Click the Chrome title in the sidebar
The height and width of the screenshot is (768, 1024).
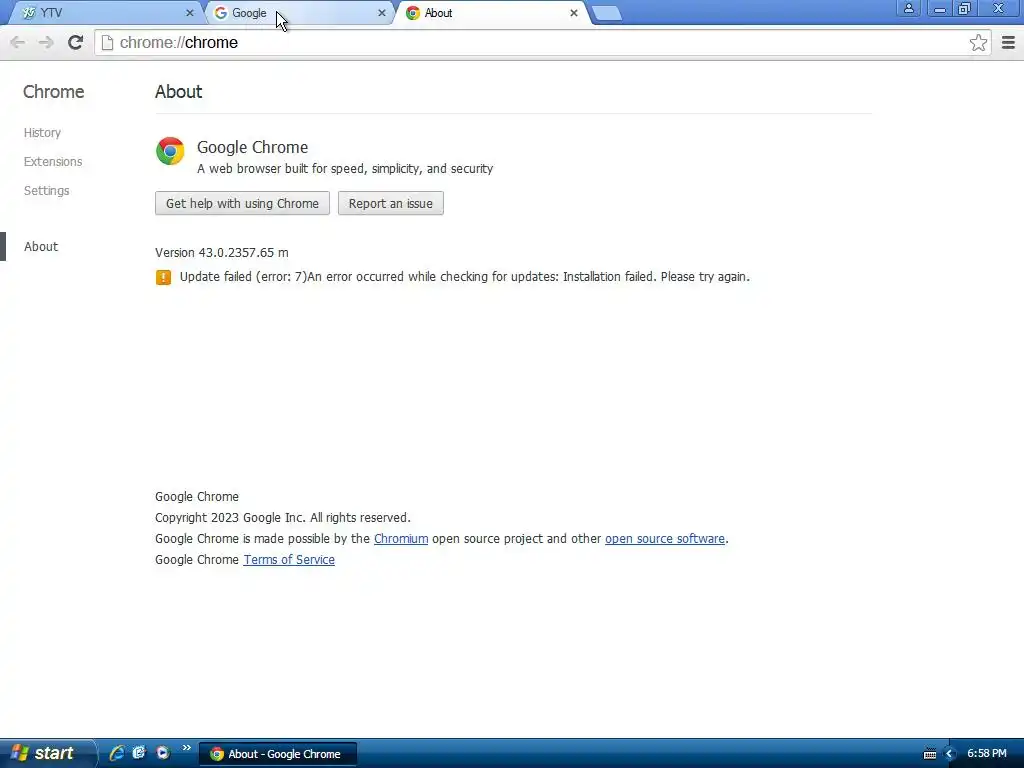point(54,91)
